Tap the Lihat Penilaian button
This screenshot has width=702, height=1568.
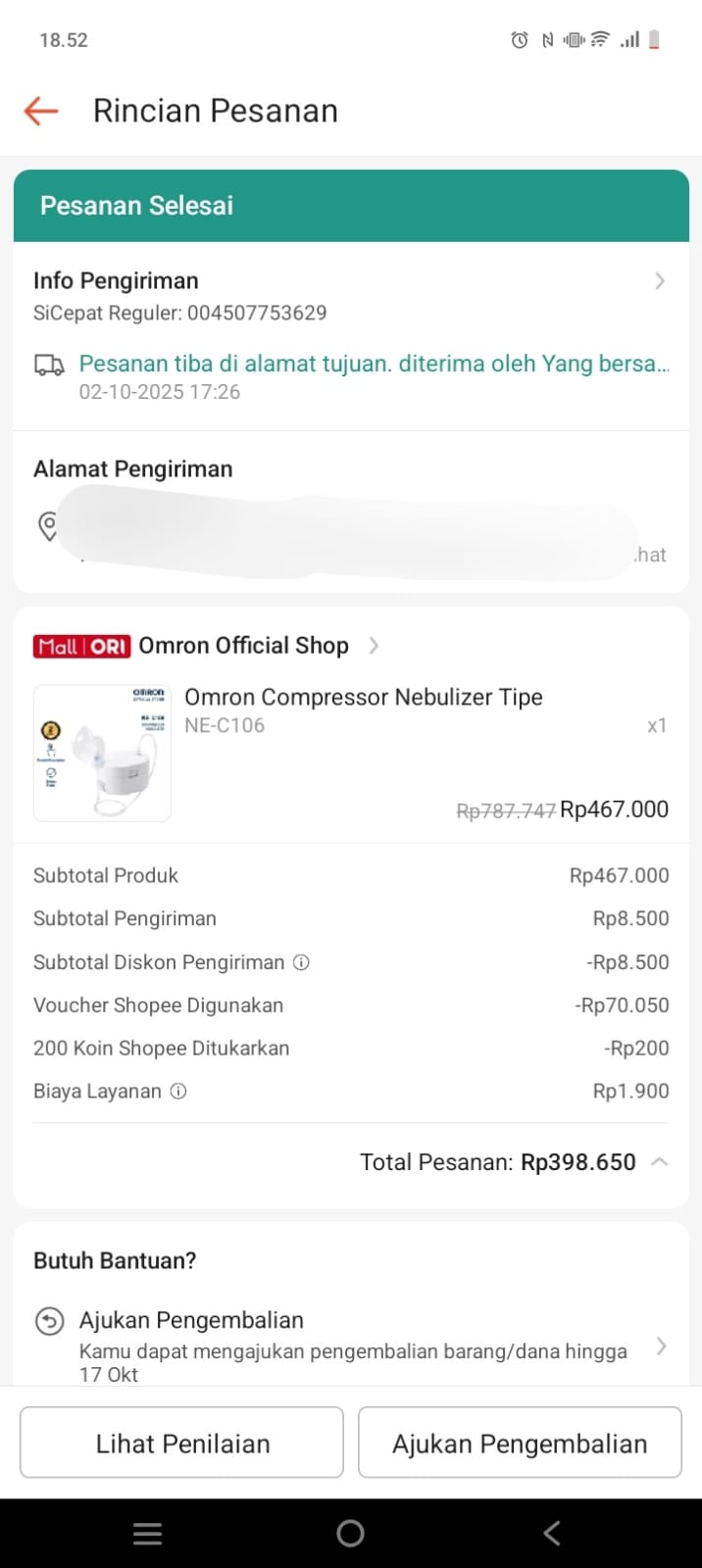[182, 1443]
